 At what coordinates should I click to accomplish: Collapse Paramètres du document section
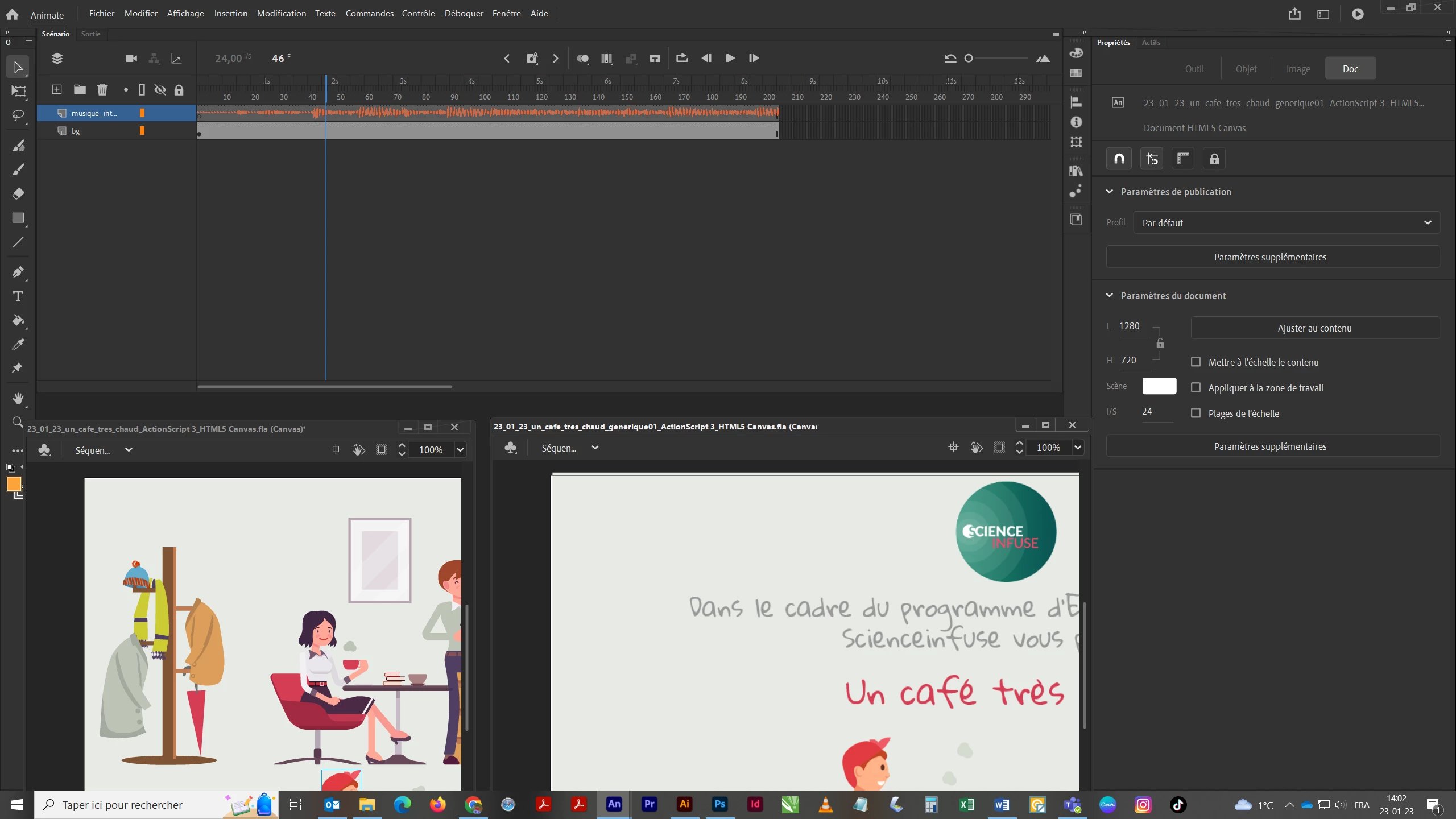pyautogui.click(x=1109, y=296)
